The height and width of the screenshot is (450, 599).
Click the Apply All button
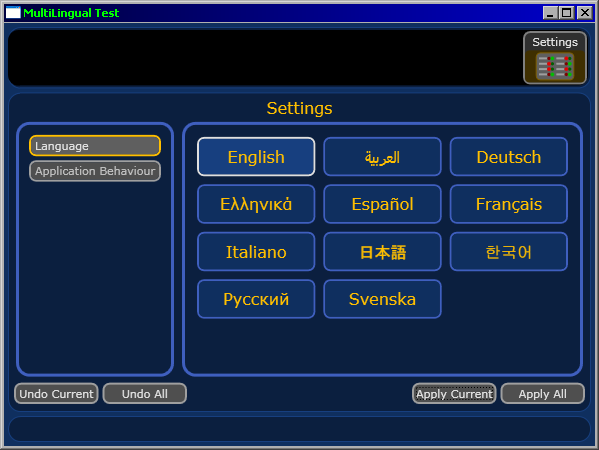coord(542,393)
